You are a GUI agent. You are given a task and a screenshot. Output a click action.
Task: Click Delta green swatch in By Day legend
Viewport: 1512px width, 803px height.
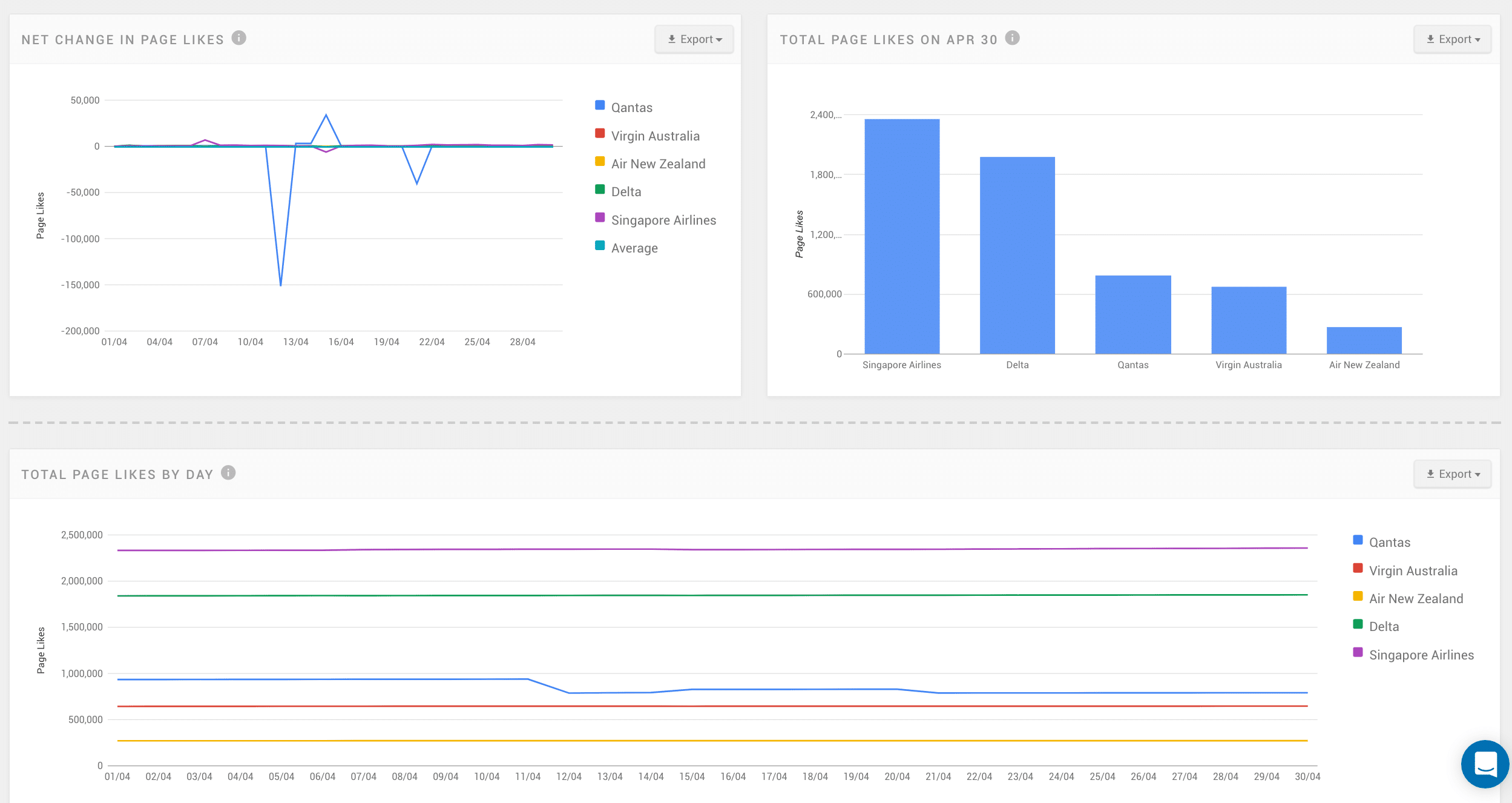click(x=1358, y=624)
